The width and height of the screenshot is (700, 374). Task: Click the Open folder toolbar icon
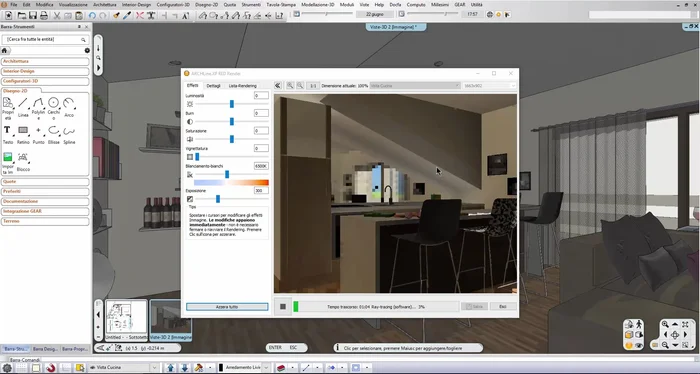pos(21,16)
